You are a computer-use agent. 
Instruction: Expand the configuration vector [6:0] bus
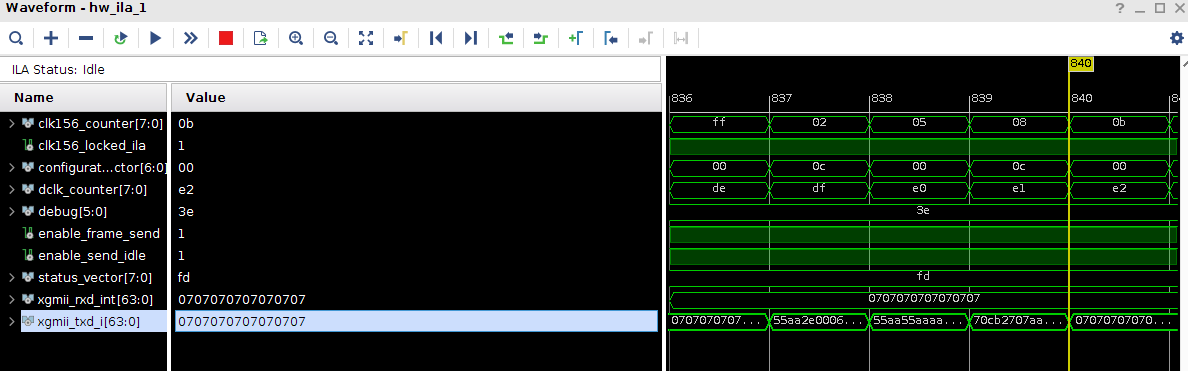click(11, 167)
